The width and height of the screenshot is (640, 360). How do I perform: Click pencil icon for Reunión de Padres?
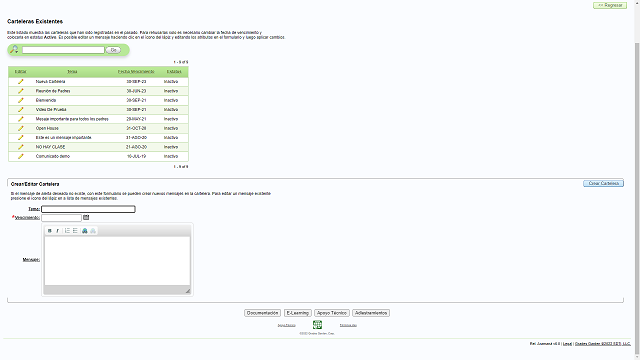20,91
